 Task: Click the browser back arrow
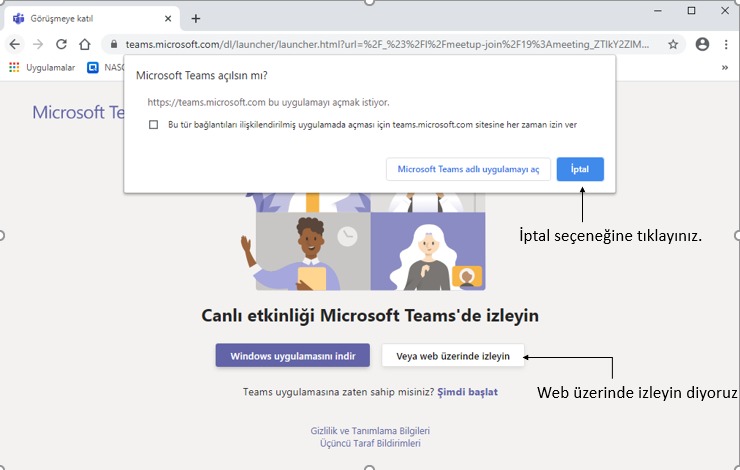coord(15,44)
